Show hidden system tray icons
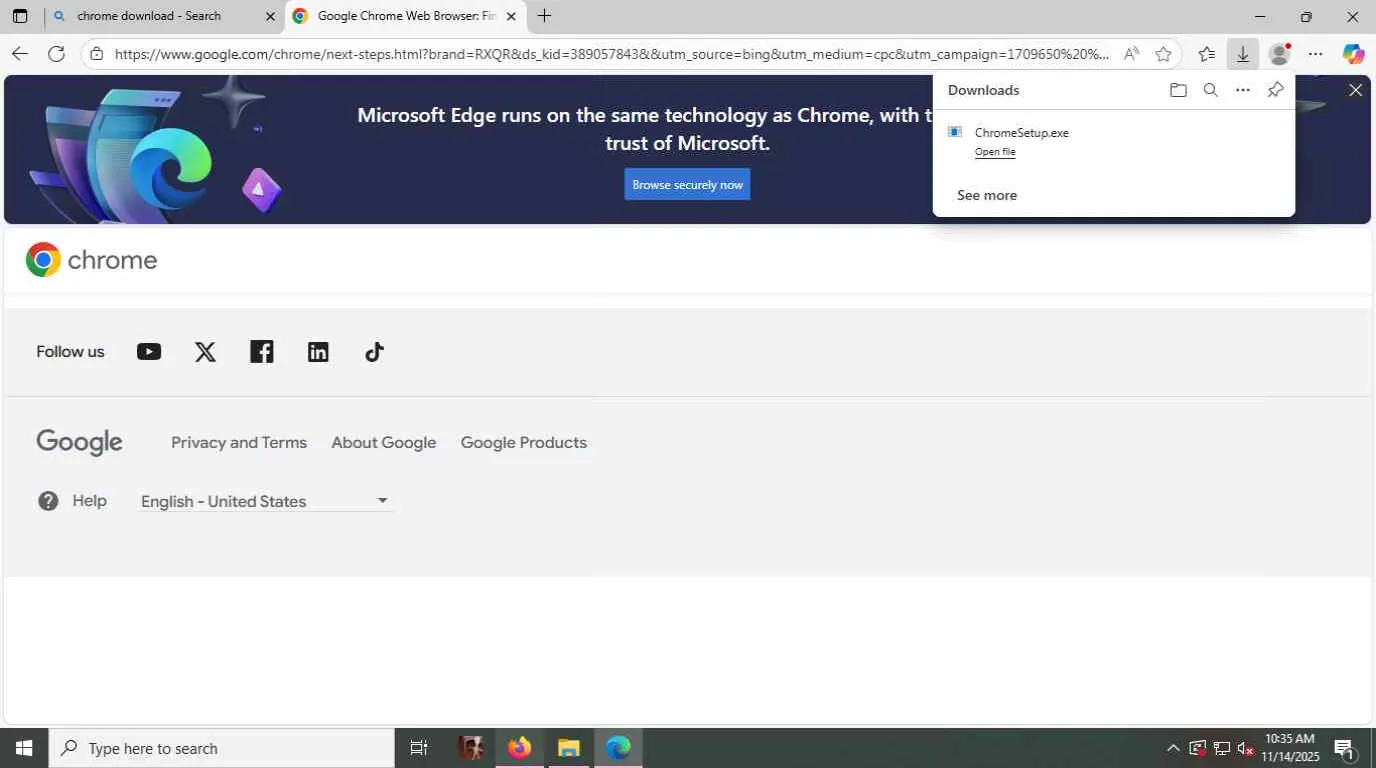The height and width of the screenshot is (768, 1376). (x=1173, y=748)
